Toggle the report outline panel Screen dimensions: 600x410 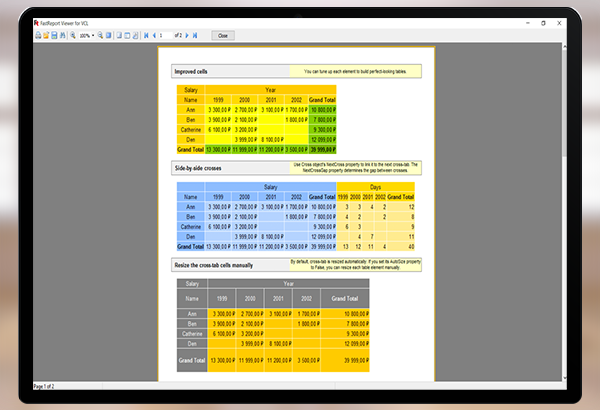pos(119,35)
